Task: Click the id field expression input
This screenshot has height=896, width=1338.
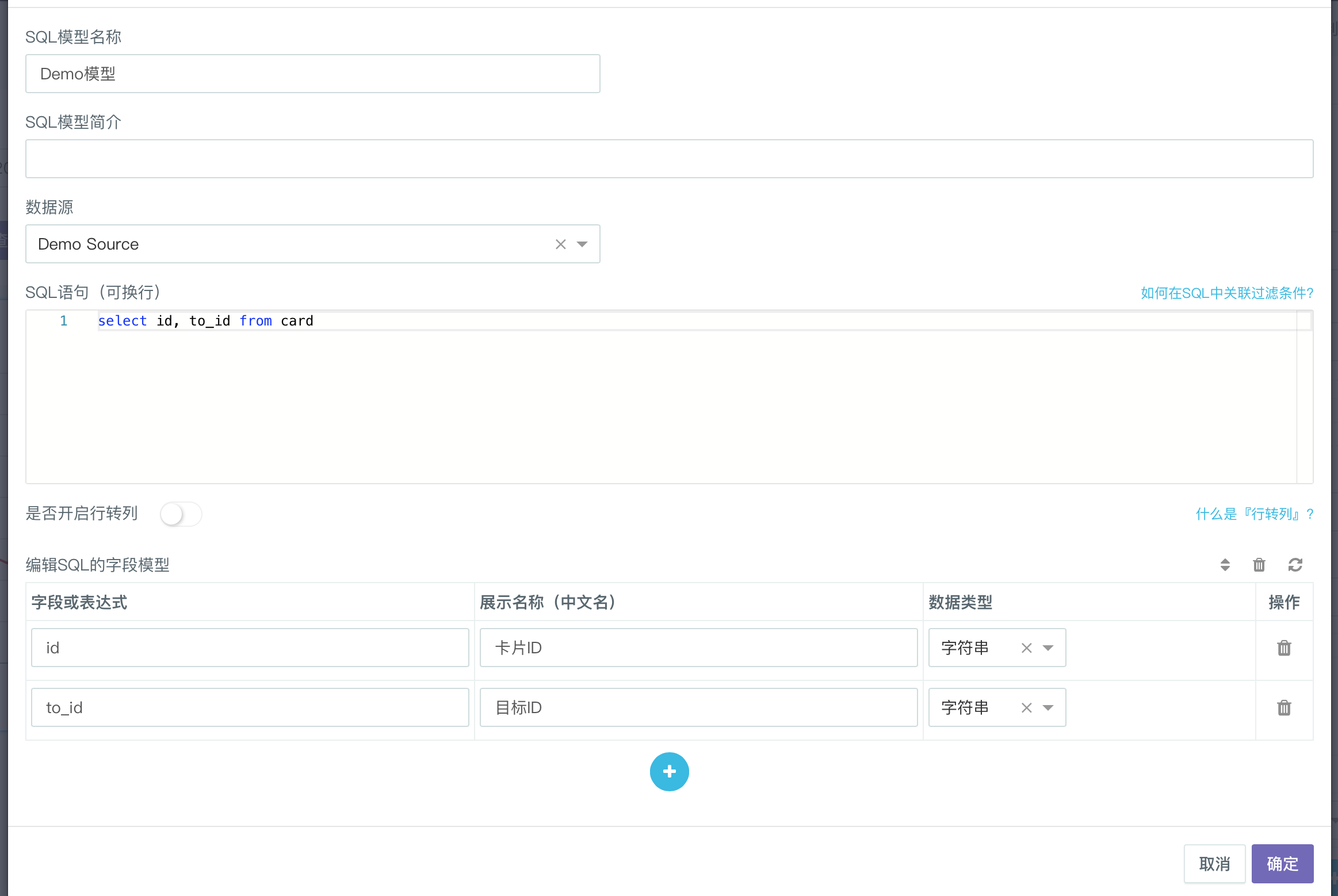Action: coord(250,648)
